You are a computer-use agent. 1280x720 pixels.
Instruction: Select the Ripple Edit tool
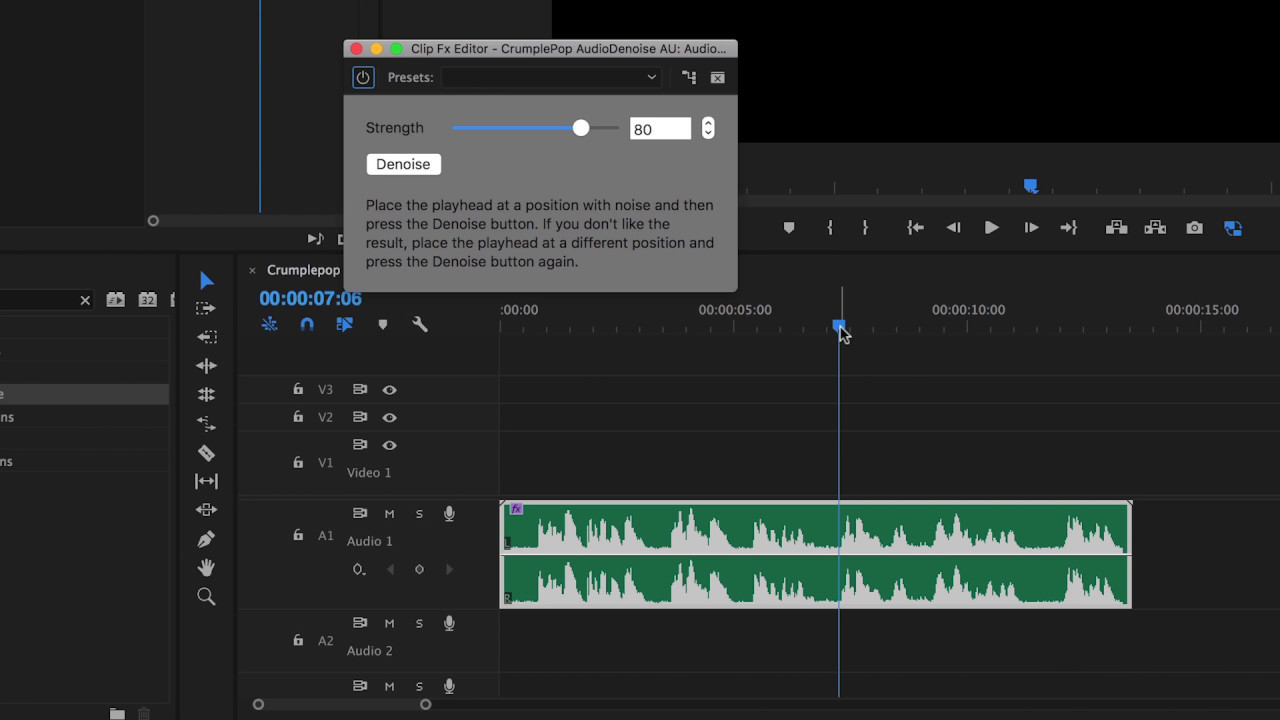206,366
